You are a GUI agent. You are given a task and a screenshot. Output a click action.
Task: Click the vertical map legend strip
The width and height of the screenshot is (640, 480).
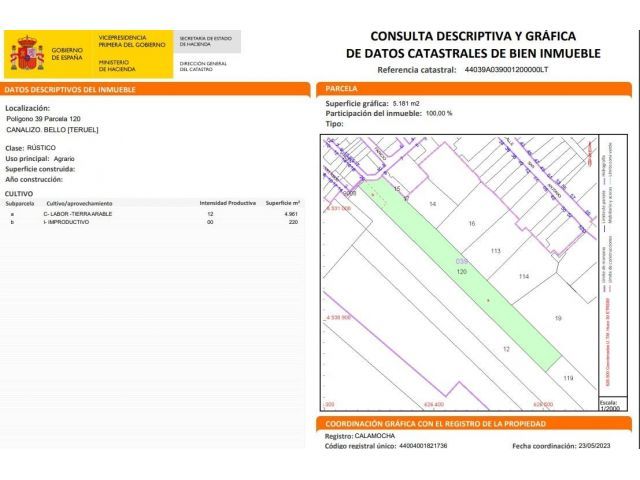(613, 265)
